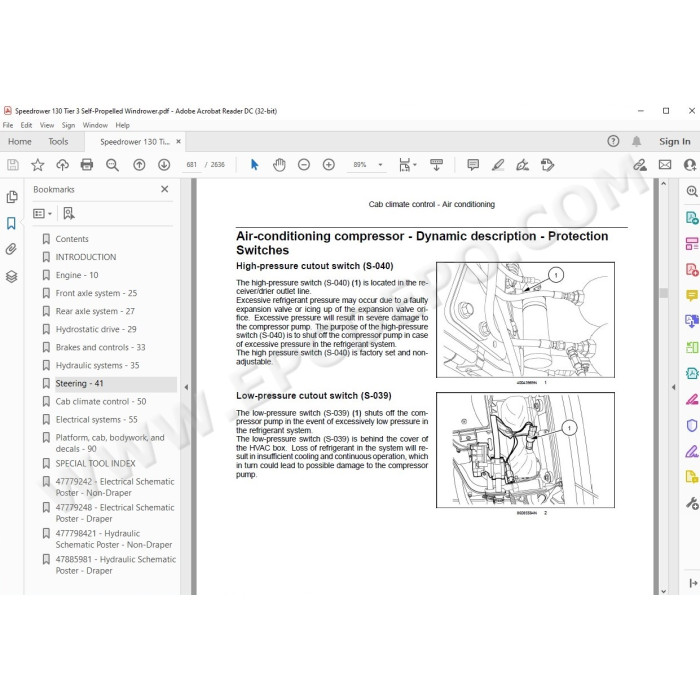Expand right pane with arrow icon
The height and width of the screenshot is (700, 700).
[x=693, y=583]
